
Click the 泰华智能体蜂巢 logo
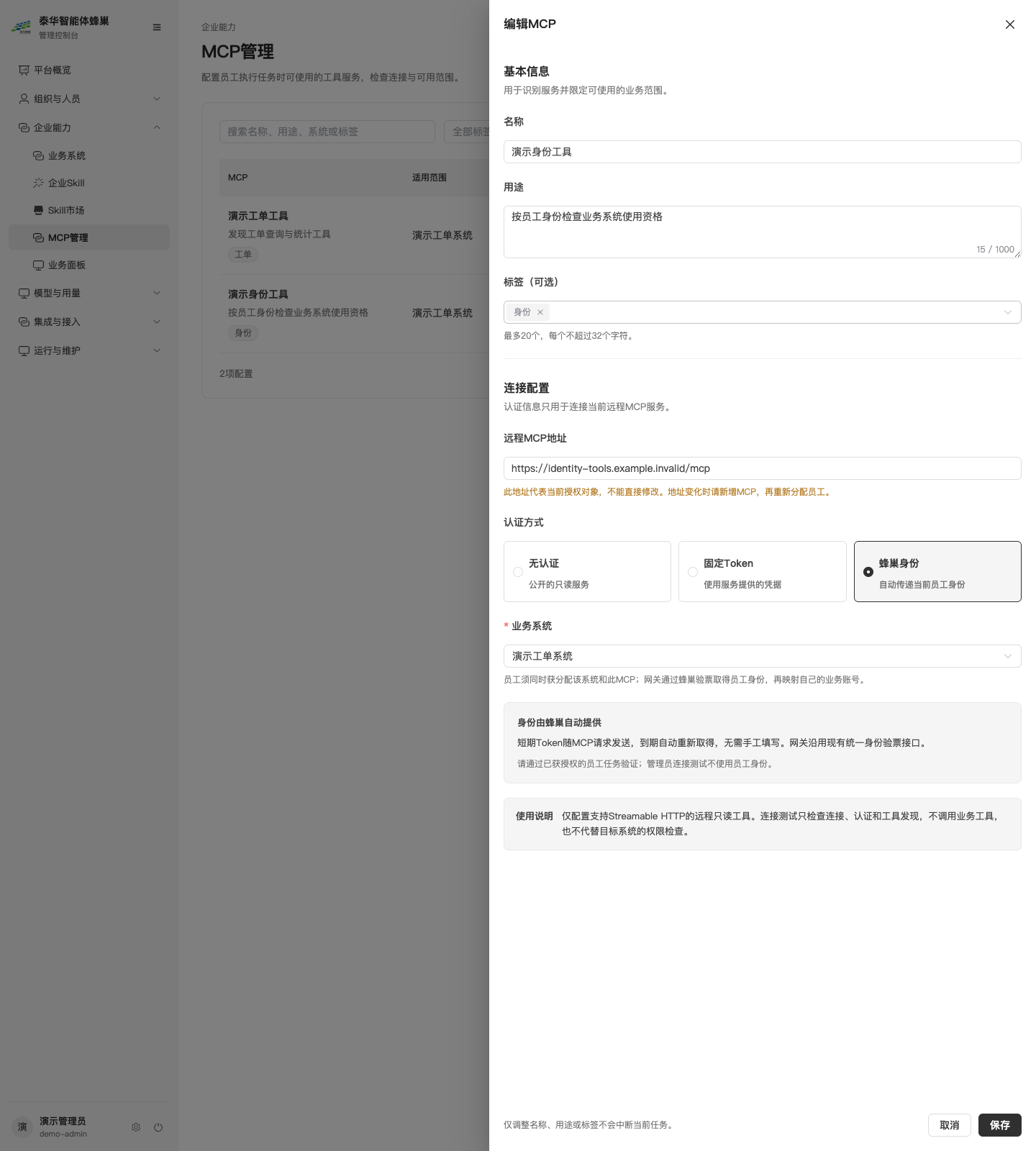click(x=21, y=27)
